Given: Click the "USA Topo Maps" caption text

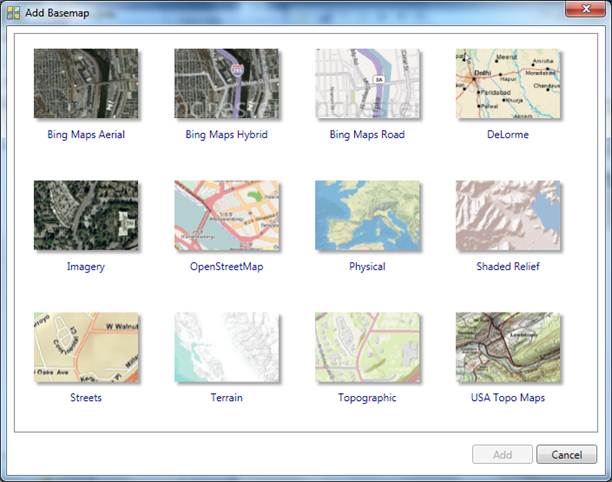Looking at the screenshot, I should pos(508,398).
